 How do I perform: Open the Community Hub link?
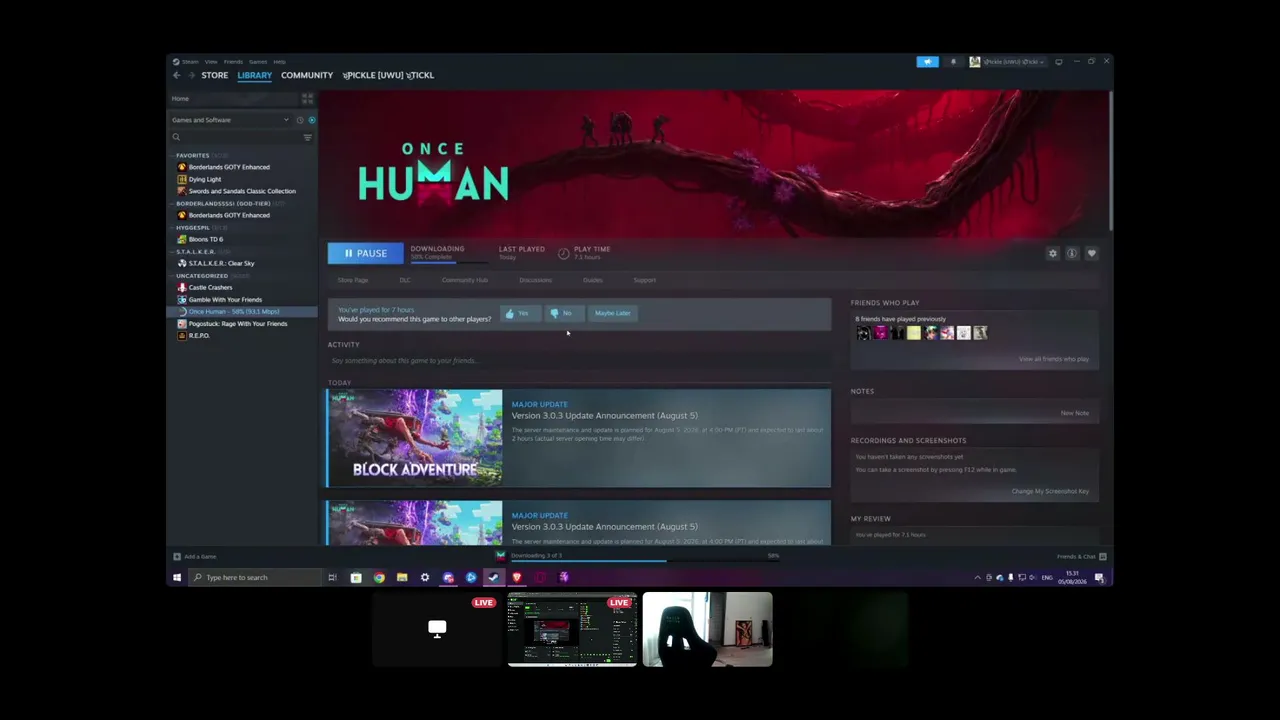coord(465,280)
